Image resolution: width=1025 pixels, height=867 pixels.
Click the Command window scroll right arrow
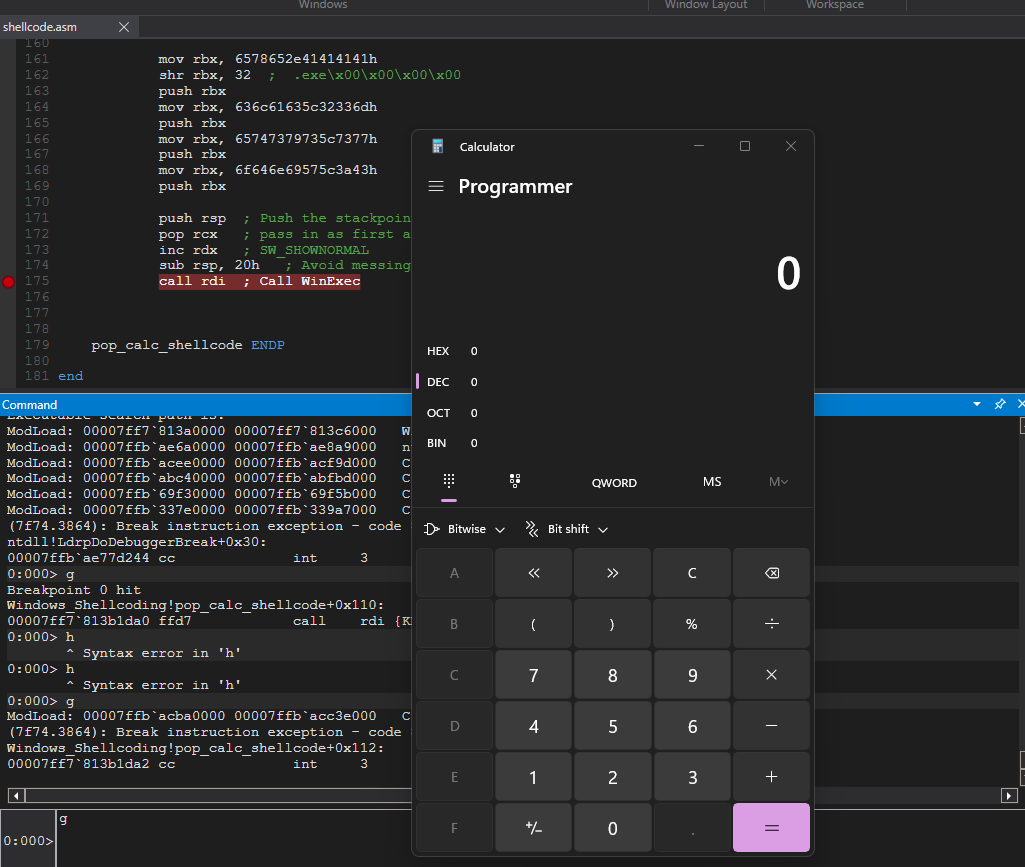(1009, 796)
